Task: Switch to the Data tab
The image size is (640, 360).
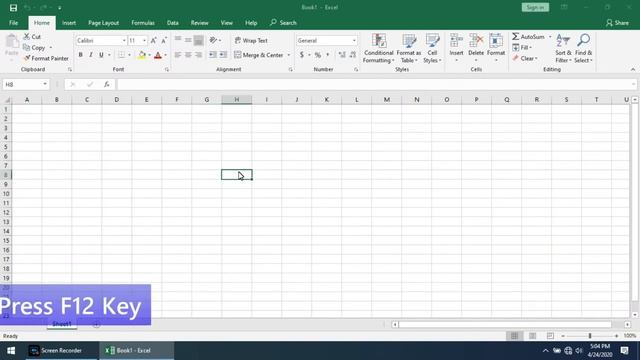Action: click(x=173, y=23)
